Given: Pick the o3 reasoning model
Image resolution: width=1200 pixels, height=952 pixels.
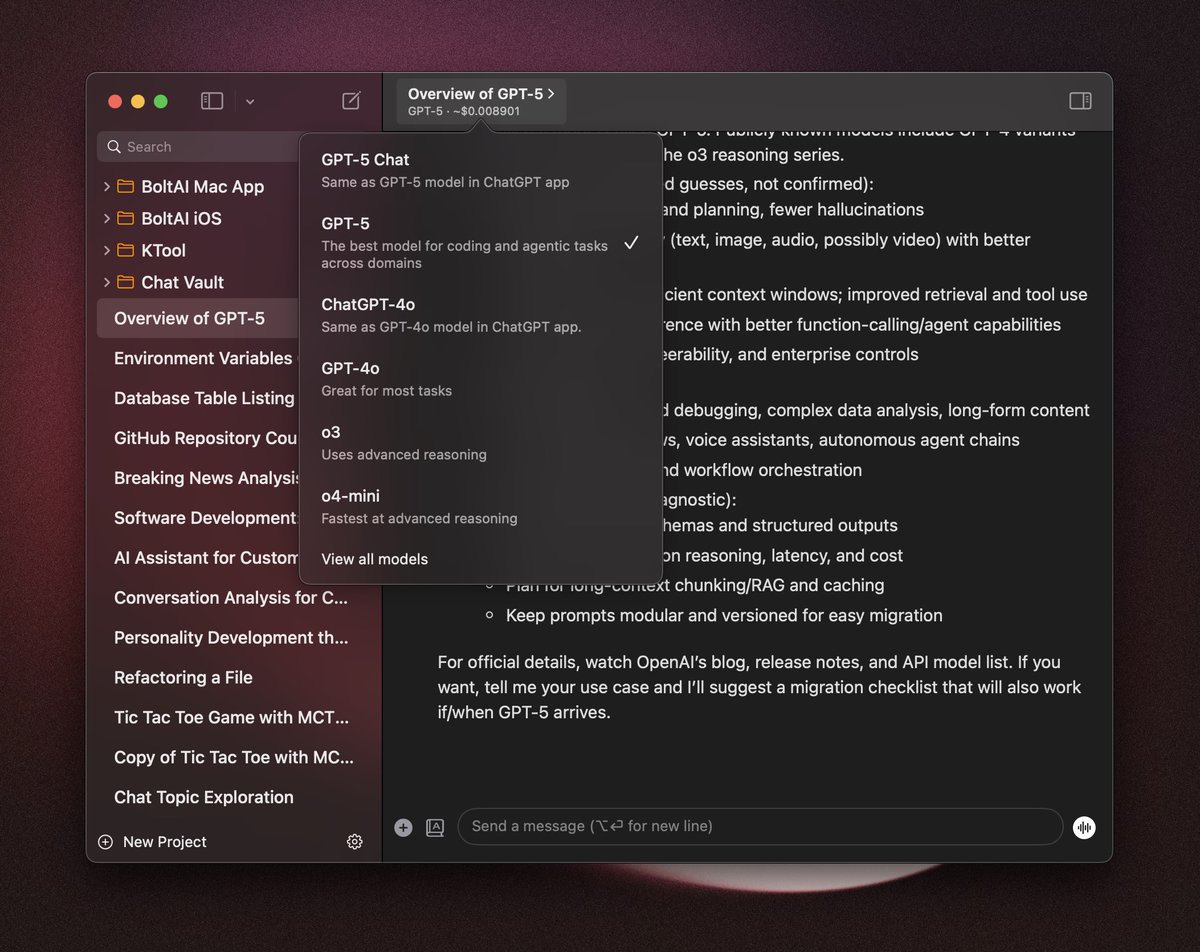Looking at the screenshot, I should [x=480, y=442].
